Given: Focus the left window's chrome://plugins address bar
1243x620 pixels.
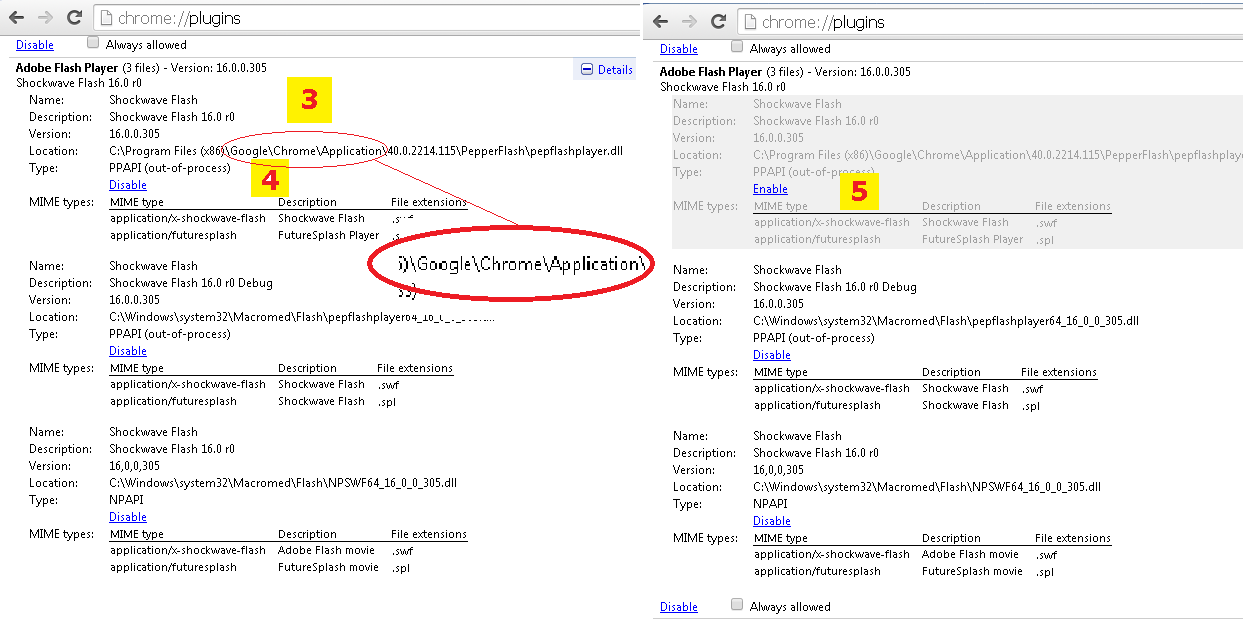Looking at the screenshot, I should coord(366,18).
